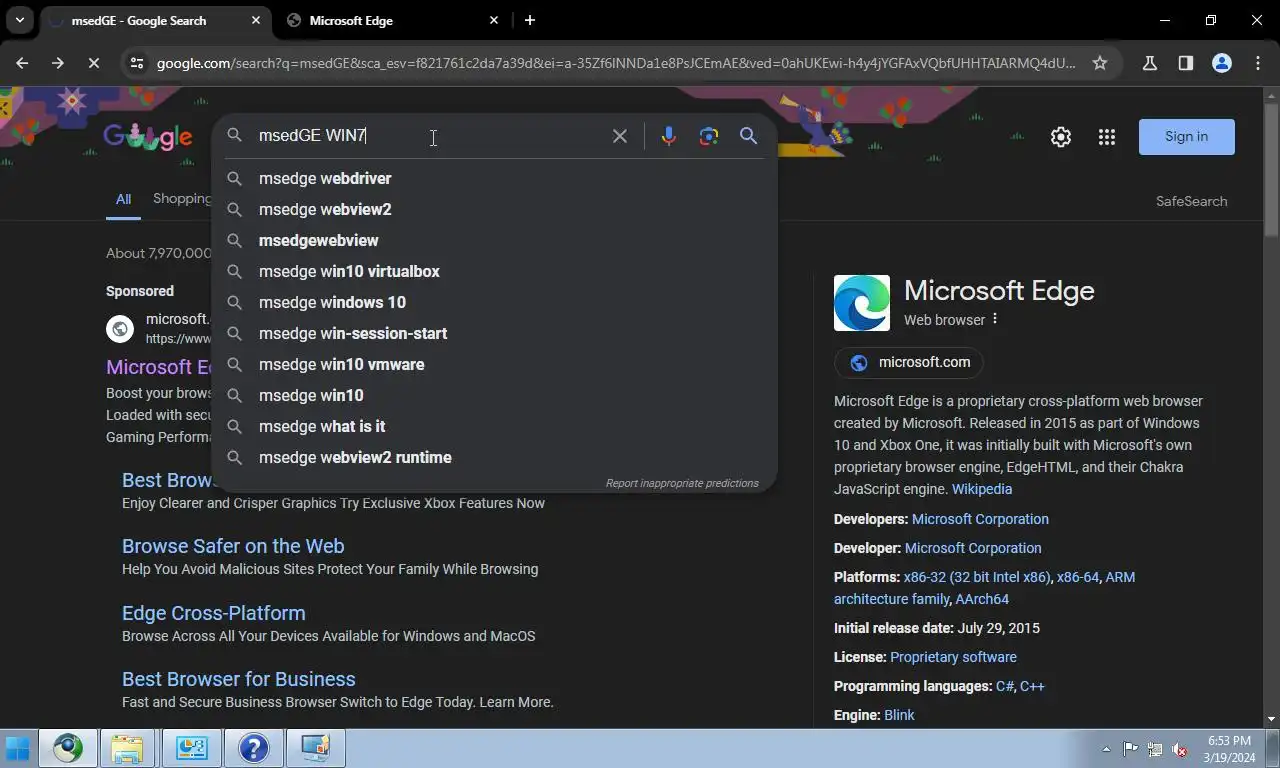
Task: Select suggestion msedge webview2
Action: pyautogui.click(x=494, y=209)
